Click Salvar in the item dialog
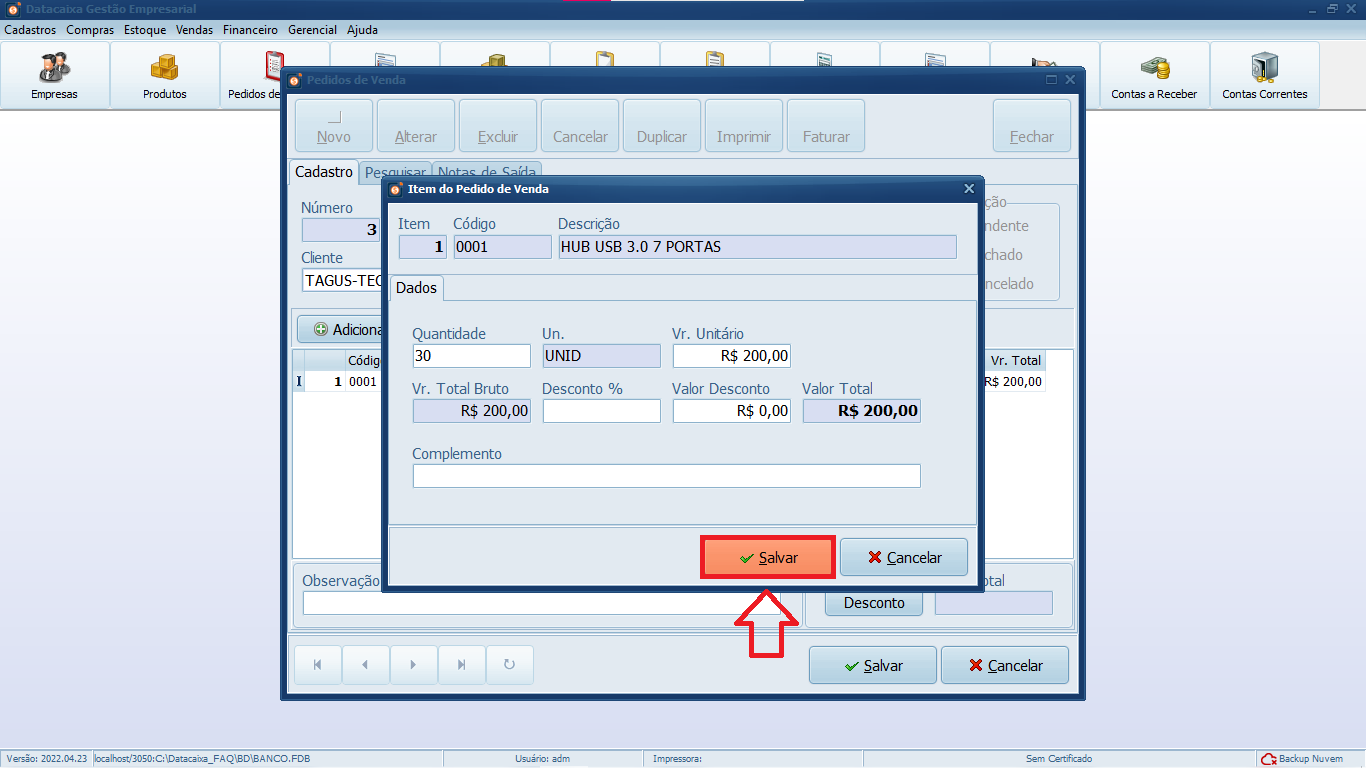 point(767,558)
